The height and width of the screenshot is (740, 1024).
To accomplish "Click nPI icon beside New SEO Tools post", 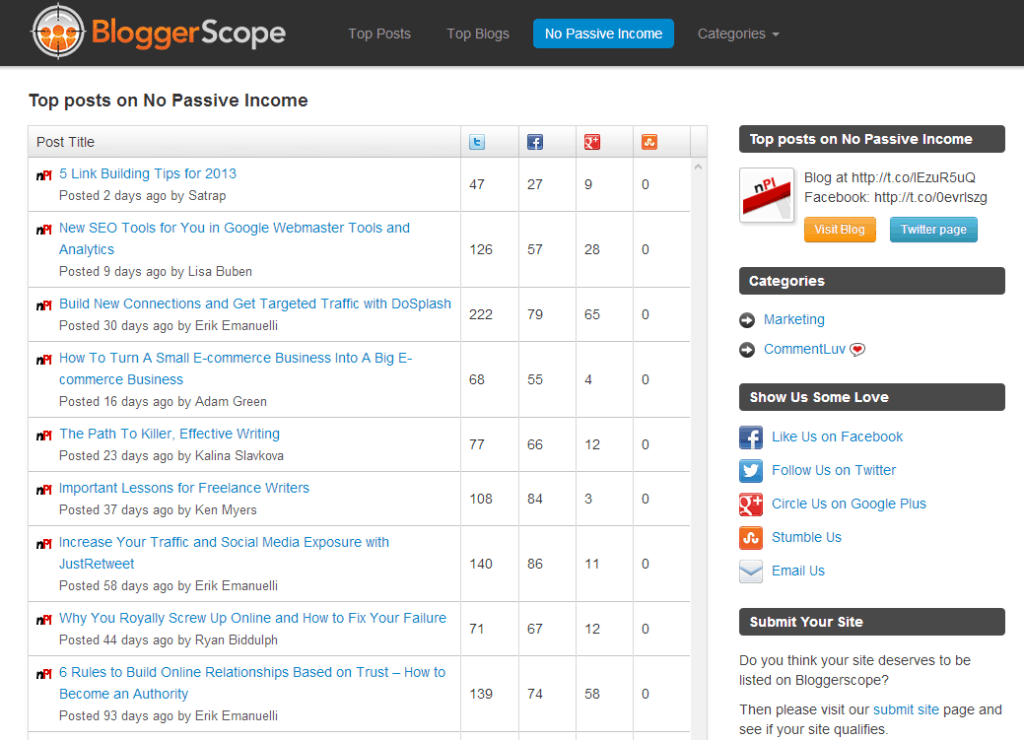I will point(44,229).
